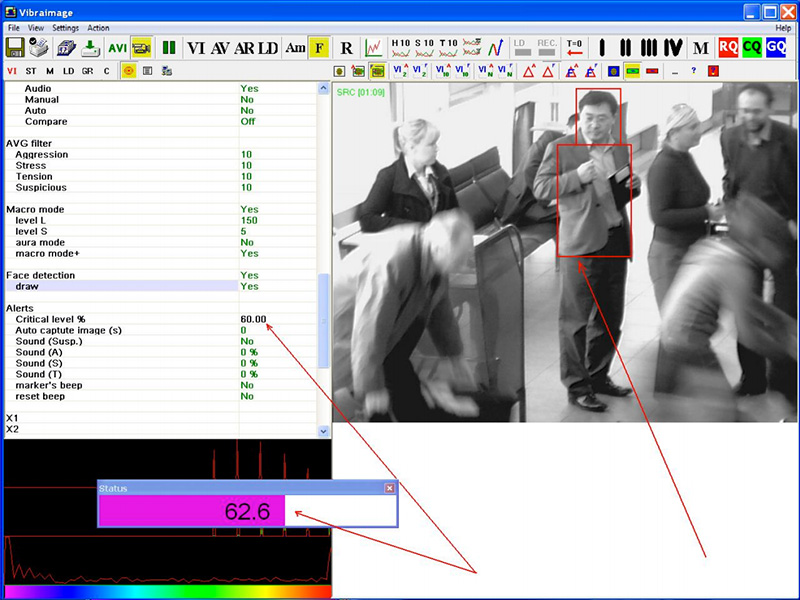This screenshot has height=600, width=800.
Task: Close the Status popup window
Action: click(x=389, y=488)
